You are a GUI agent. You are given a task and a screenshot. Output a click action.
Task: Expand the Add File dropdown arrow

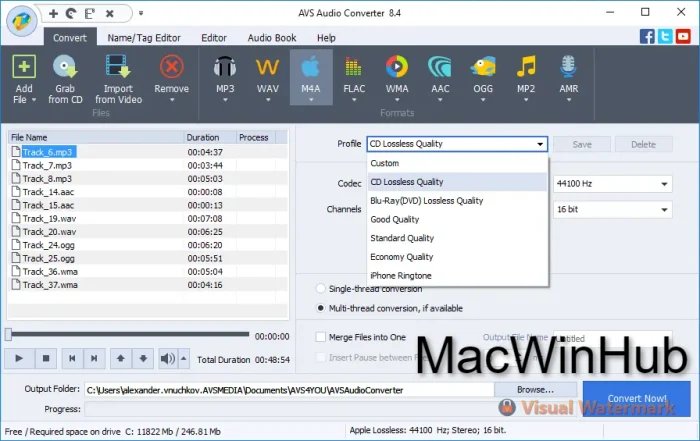tap(34, 100)
